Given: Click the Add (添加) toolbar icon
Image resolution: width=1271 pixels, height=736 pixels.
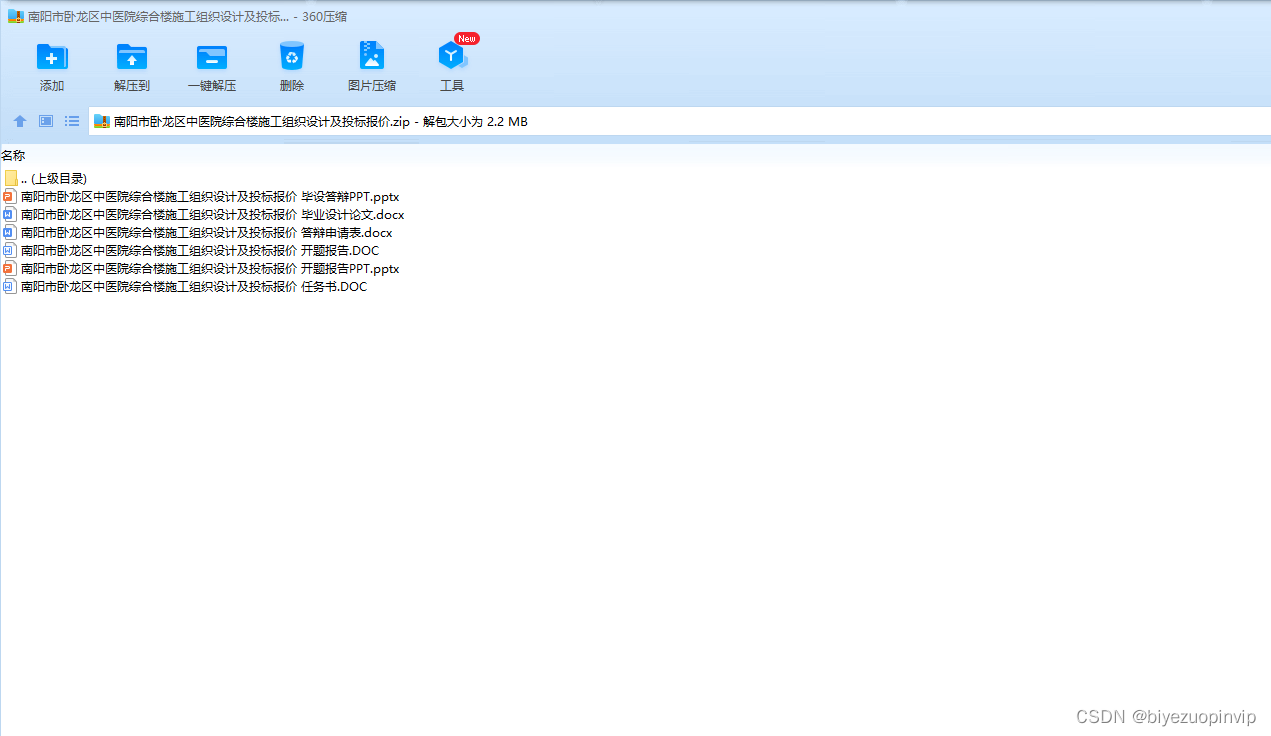Looking at the screenshot, I should point(52,58).
